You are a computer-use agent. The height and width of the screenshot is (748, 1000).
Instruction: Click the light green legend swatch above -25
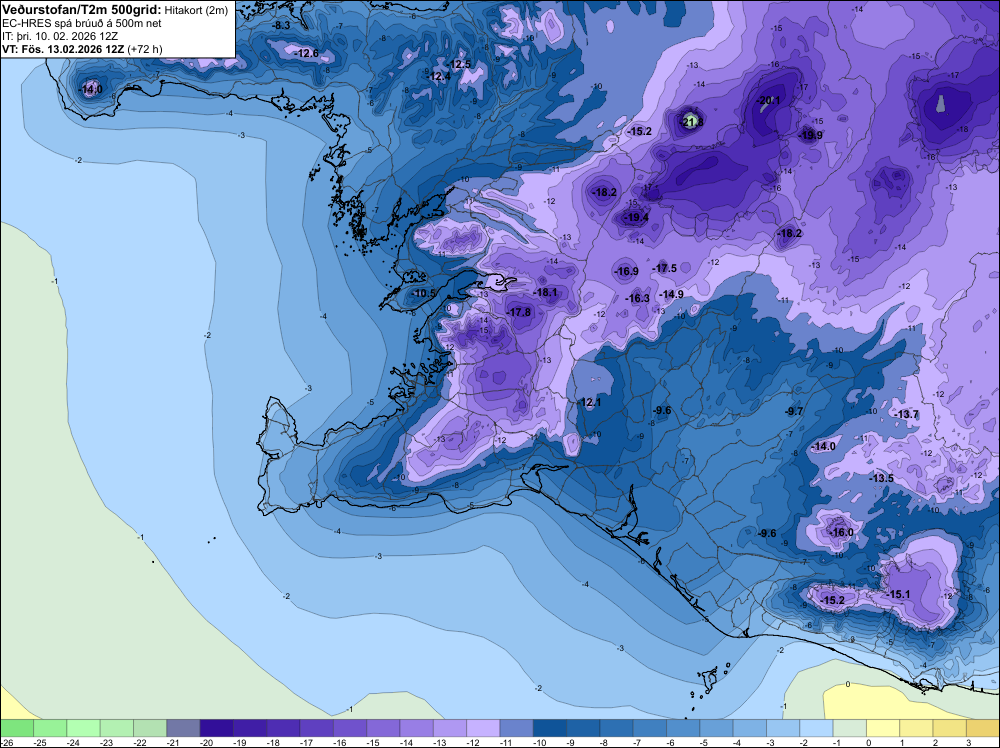50,728
